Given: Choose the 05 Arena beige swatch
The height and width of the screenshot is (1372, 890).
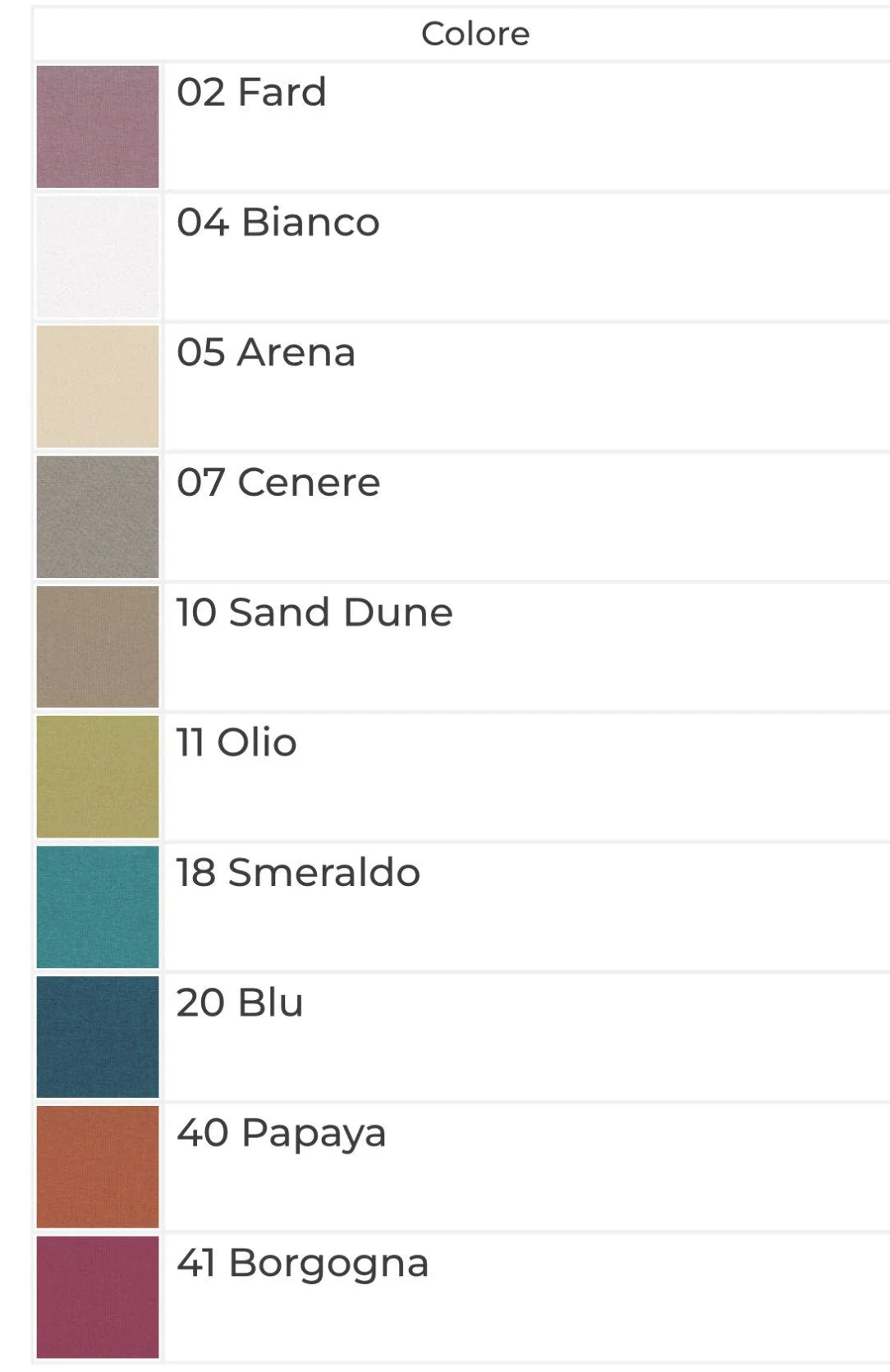Looking at the screenshot, I should pyautogui.click(x=98, y=387).
